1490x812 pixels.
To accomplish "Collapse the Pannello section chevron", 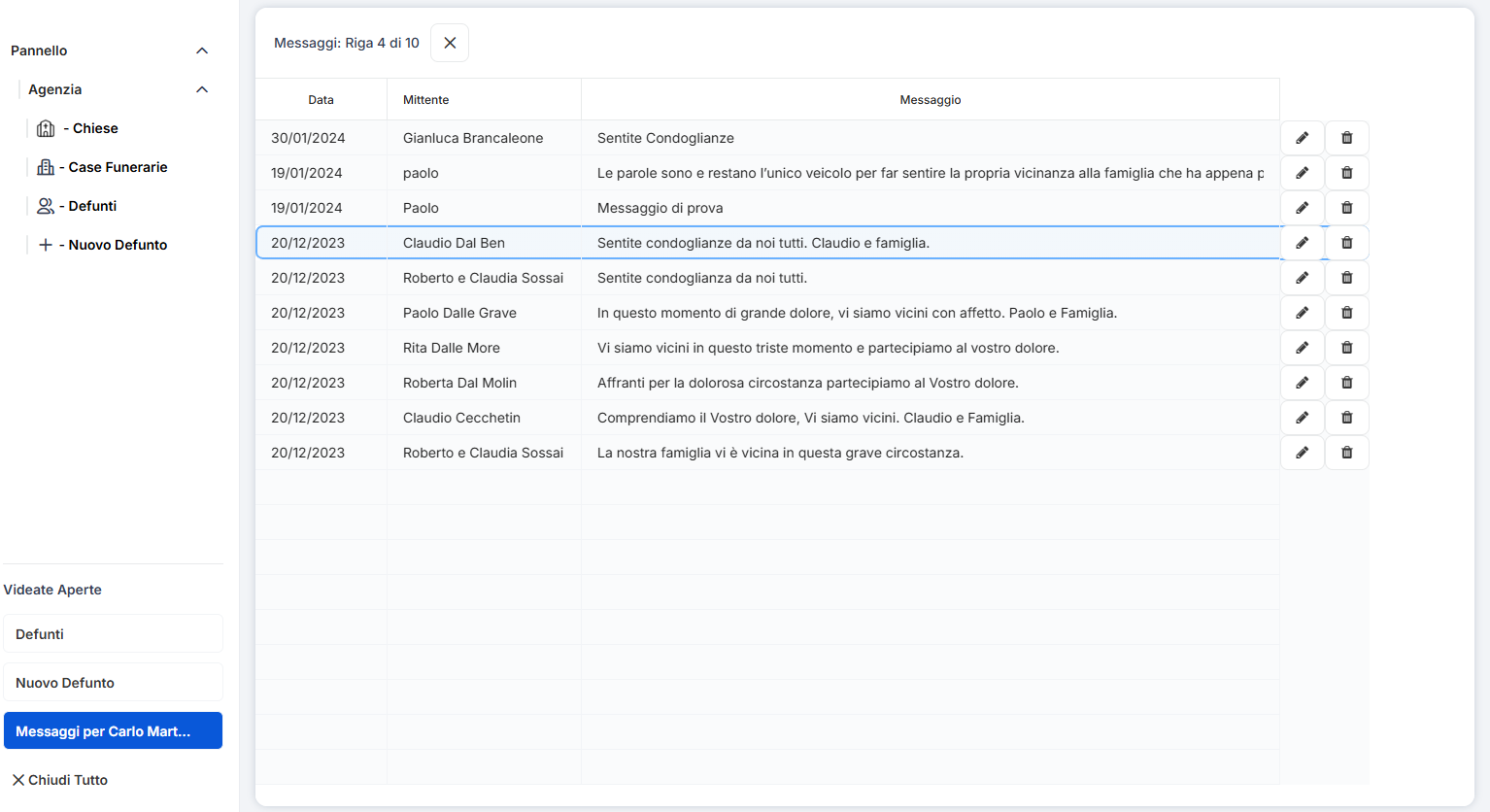I will (202, 51).
